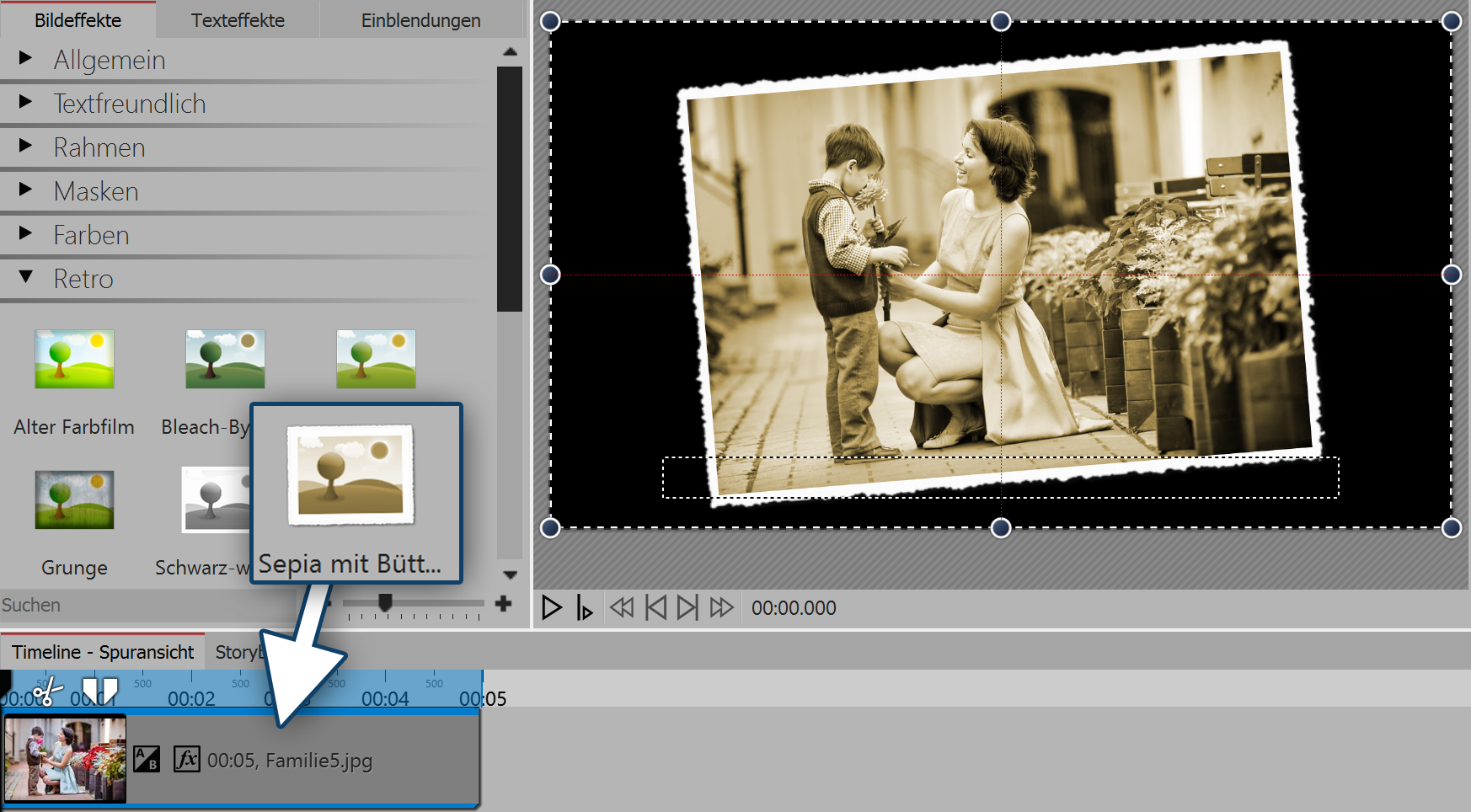
Task: Select the Alter Farbfilm effect thumbnail
Action: pos(74,360)
